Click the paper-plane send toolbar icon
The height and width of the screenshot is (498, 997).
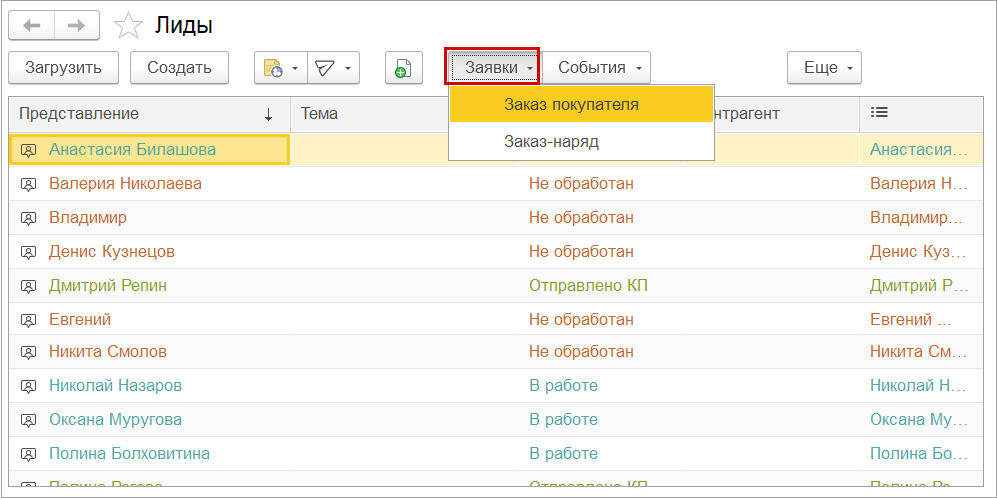pos(325,68)
